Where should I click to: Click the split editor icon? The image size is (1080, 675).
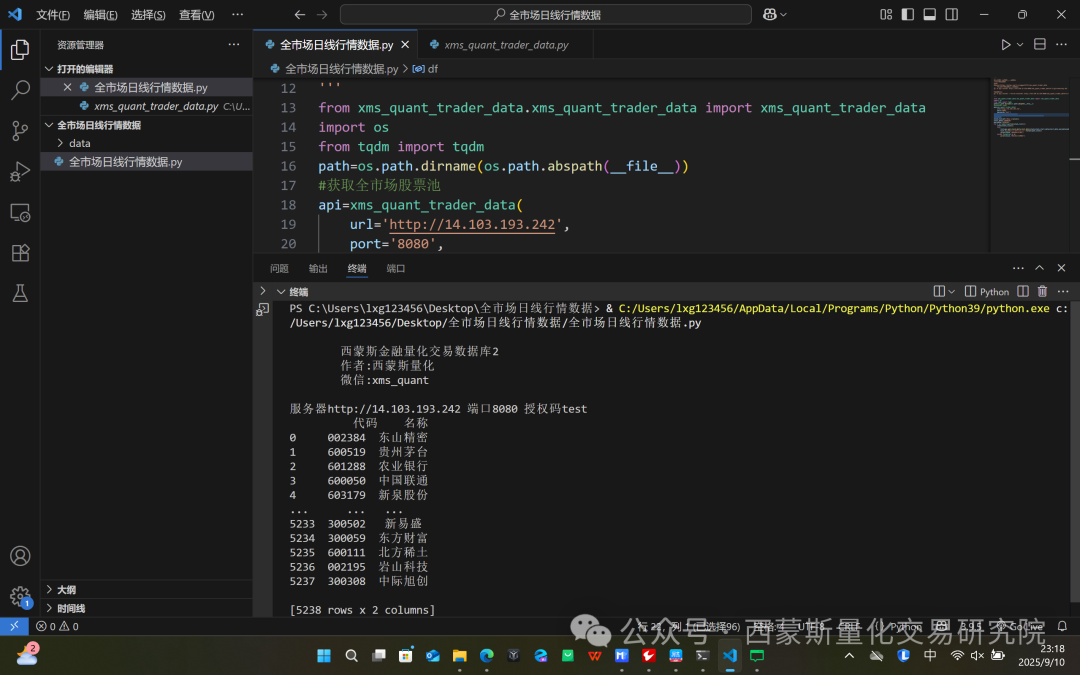[1040, 44]
